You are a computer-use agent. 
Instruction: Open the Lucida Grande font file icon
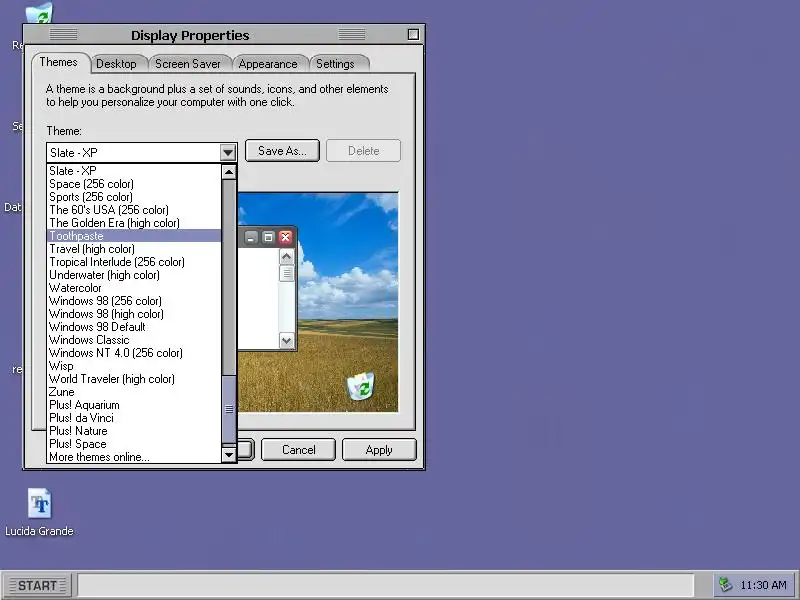(39, 503)
